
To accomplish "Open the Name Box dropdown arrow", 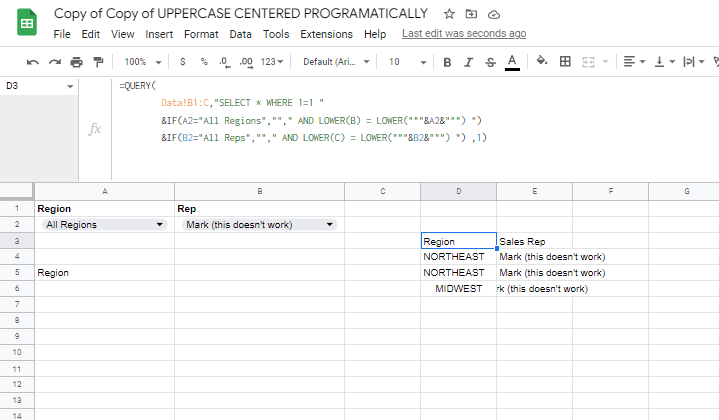I will click(70, 86).
